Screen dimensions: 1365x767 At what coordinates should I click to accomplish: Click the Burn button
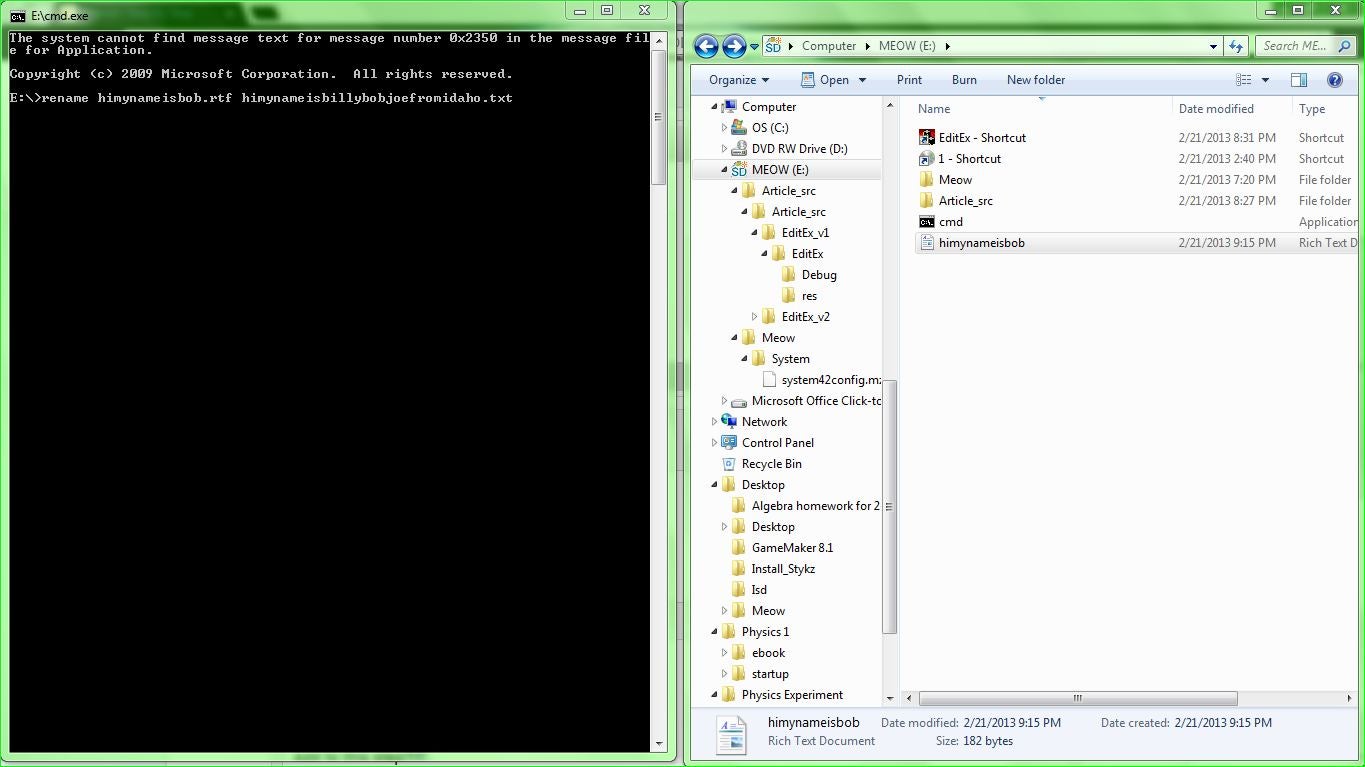pyautogui.click(x=963, y=80)
